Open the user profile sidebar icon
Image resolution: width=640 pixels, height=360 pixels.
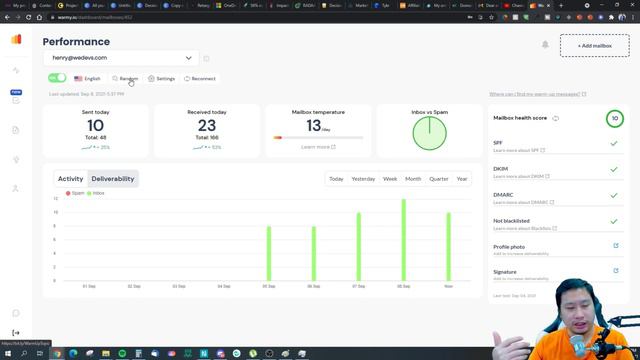[x=16, y=188]
